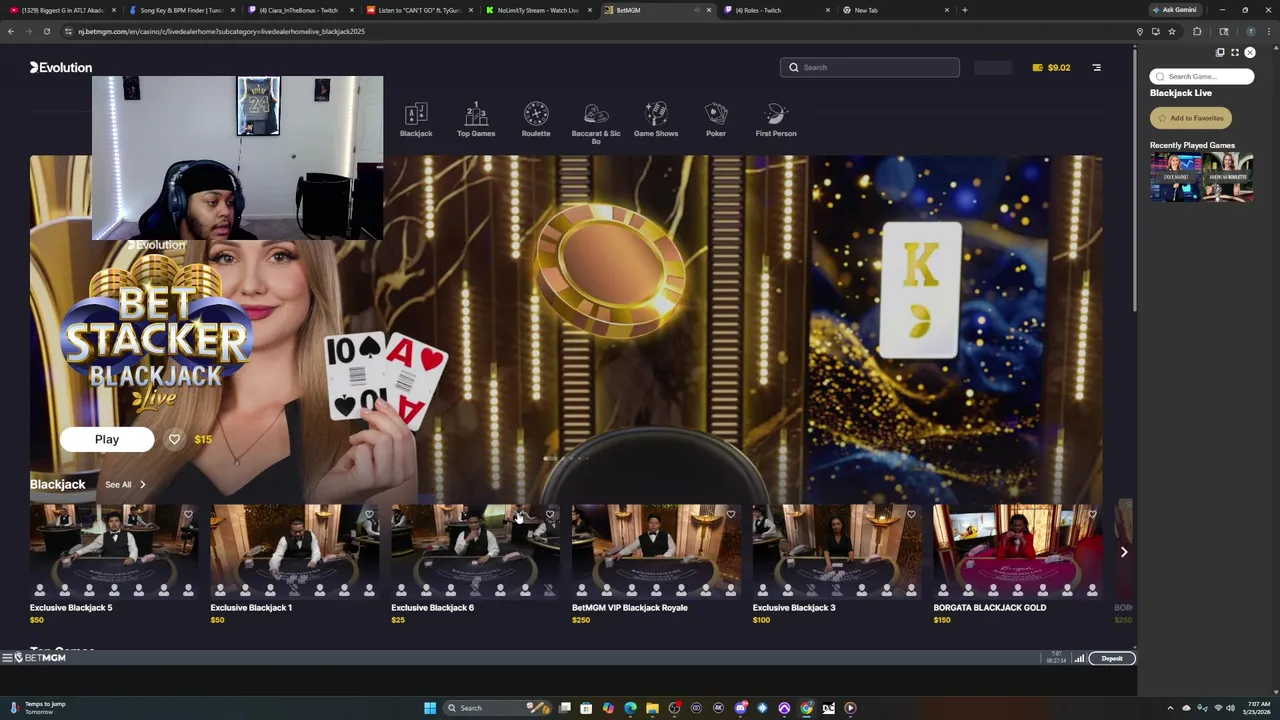Favorite Bet Stacker Blackjack with heart icon

click(x=174, y=439)
